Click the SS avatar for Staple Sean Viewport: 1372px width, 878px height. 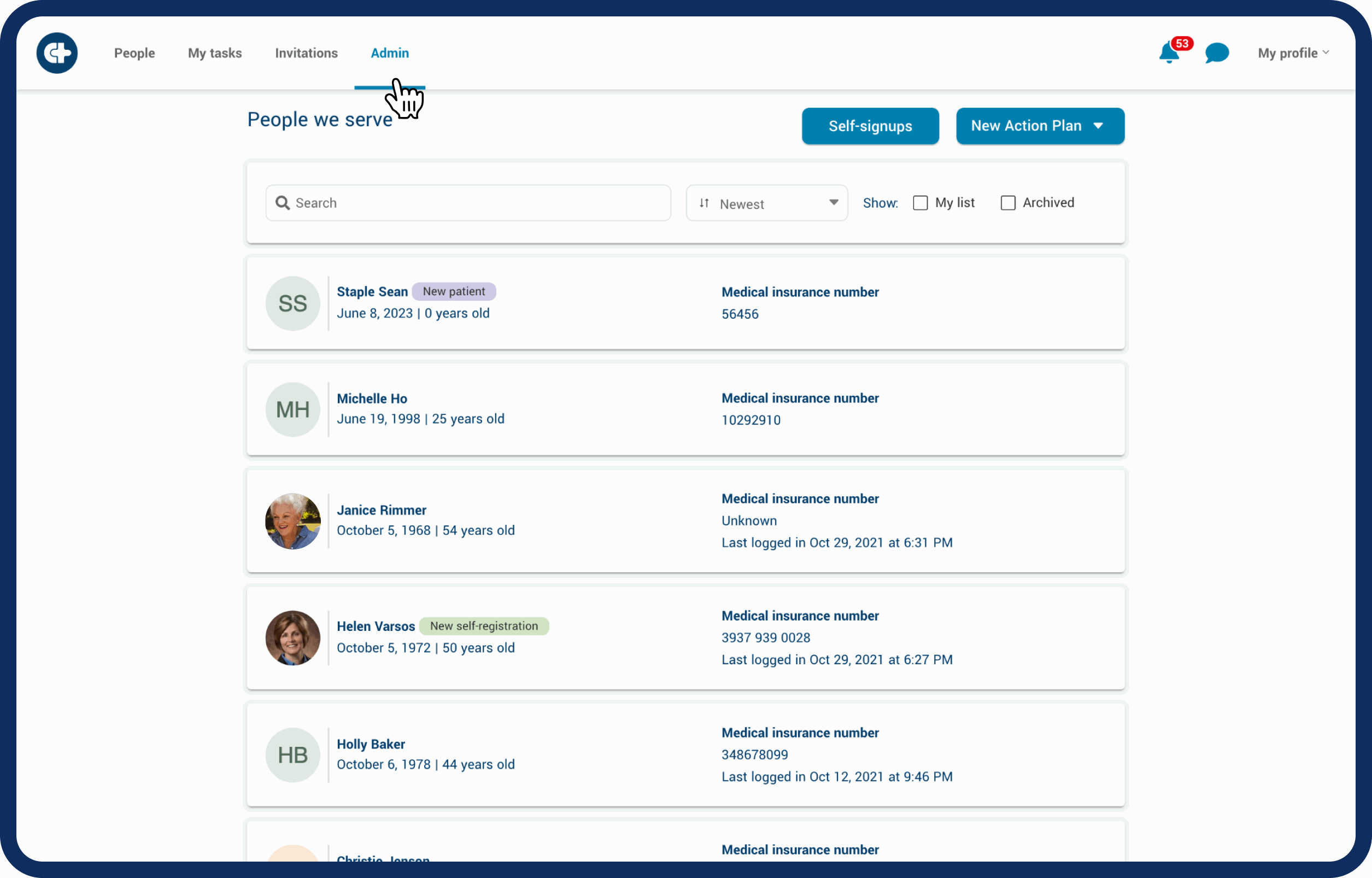[x=292, y=303]
